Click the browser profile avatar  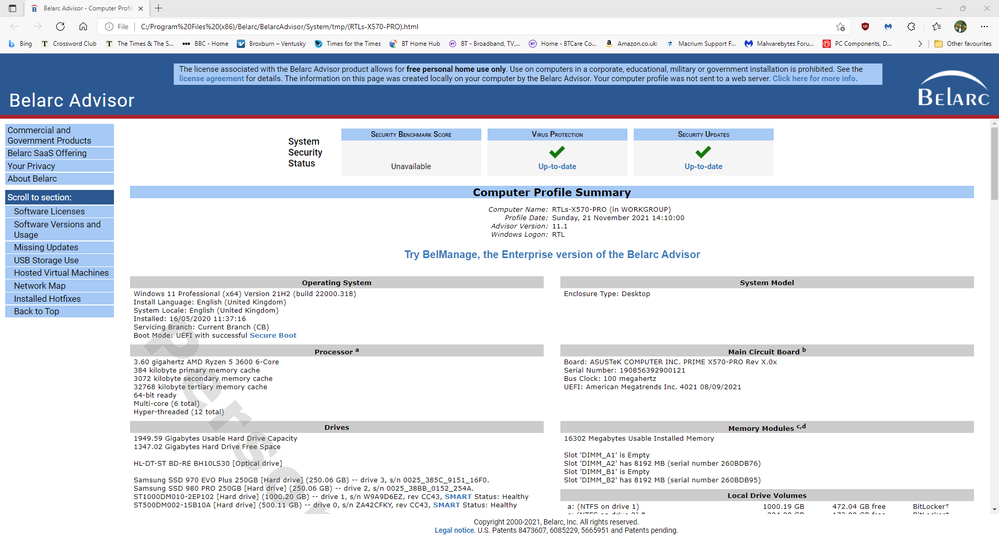click(960, 26)
